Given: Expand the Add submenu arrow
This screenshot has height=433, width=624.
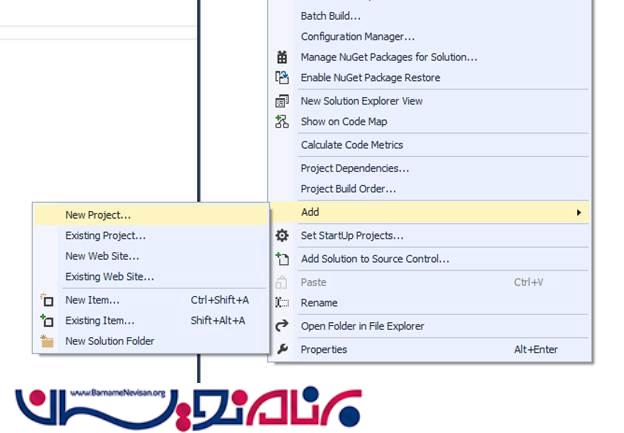Looking at the screenshot, I should pyautogui.click(x=579, y=213).
